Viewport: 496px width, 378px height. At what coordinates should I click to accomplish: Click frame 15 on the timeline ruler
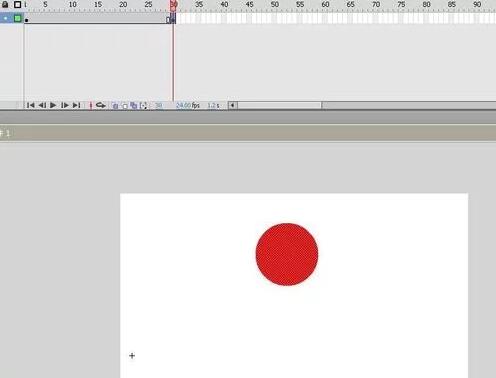click(98, 5)
